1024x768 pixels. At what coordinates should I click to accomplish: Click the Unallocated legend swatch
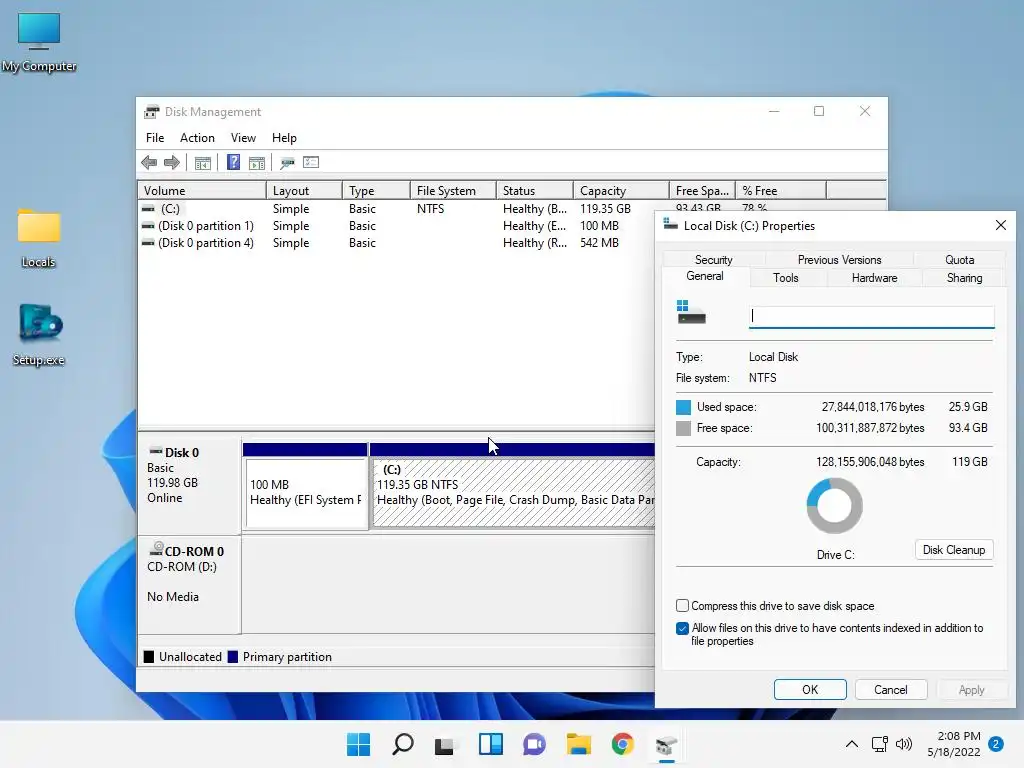point(149,657)
